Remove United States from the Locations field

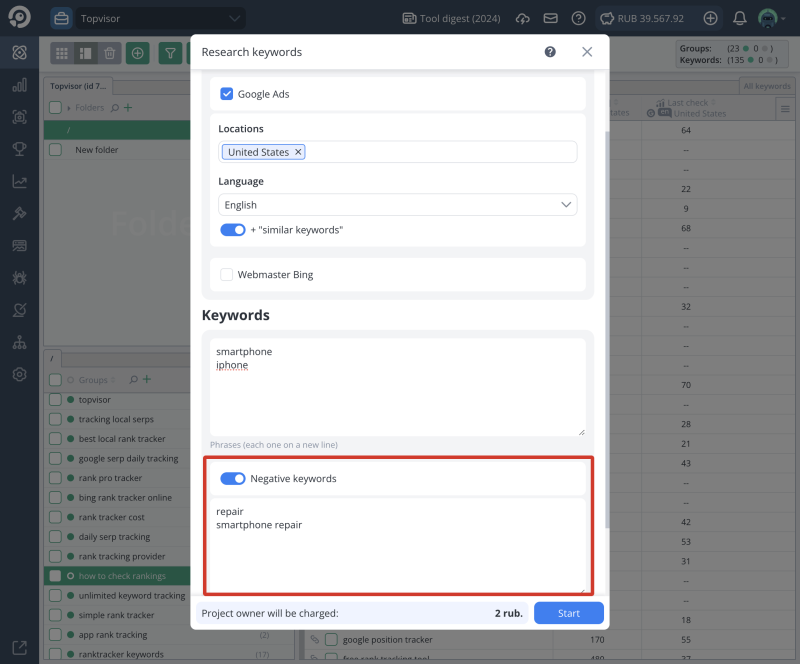pyautogui.click(x=298, y=151)
